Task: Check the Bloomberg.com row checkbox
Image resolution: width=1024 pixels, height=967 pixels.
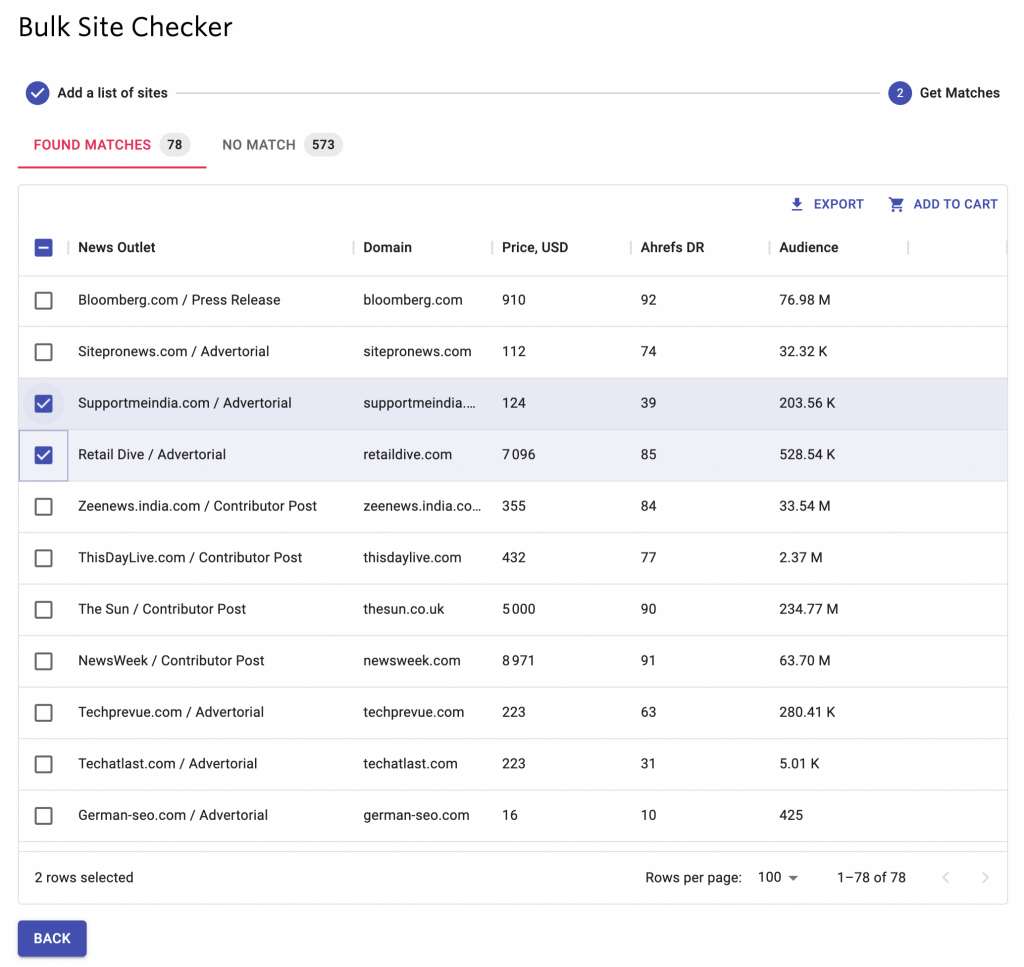Action: [x=44, y=300]
